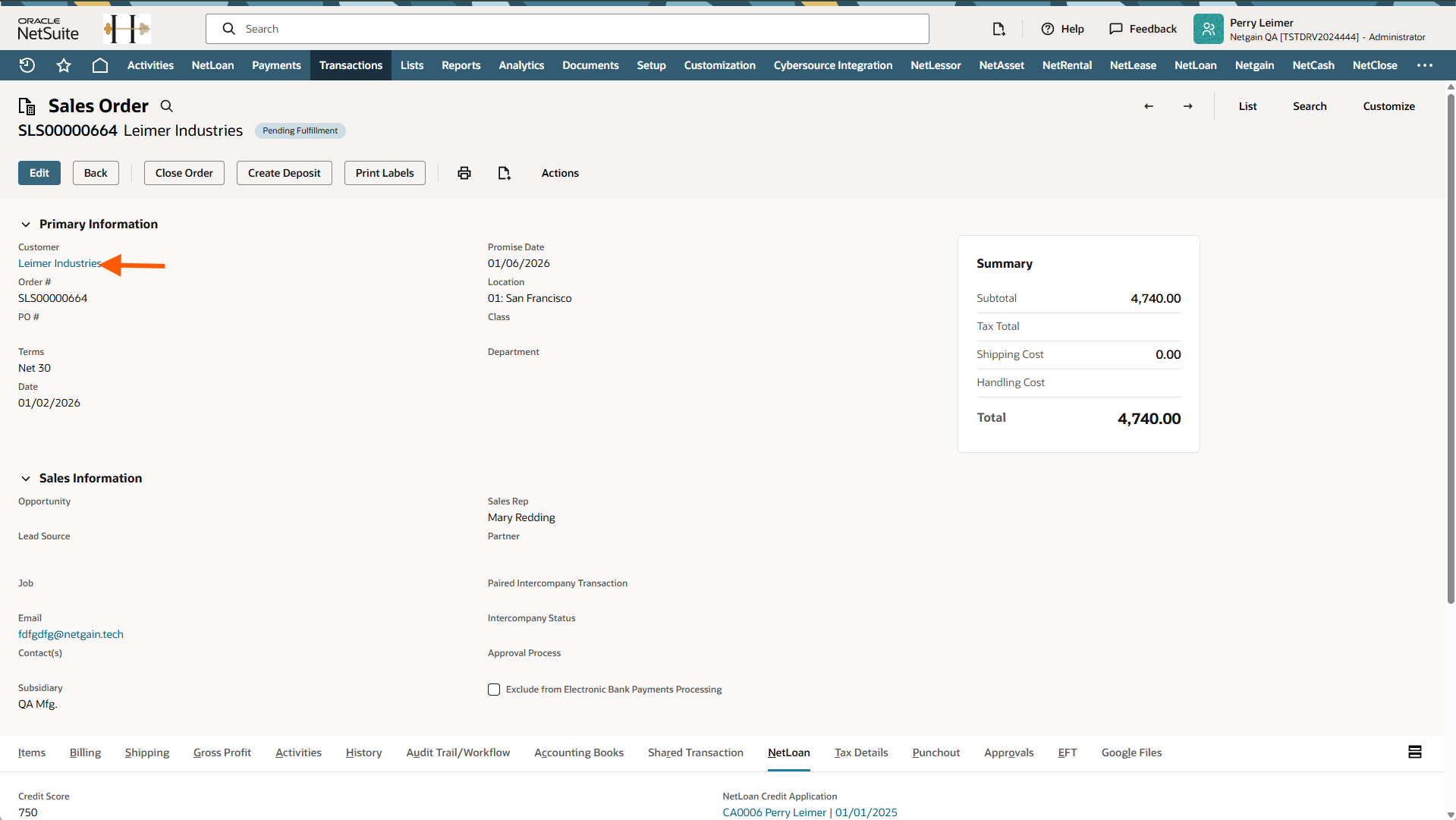Navigate to previous record arrow
This screenshot has height=820, width=1456.
click(x=1149, y=106)
